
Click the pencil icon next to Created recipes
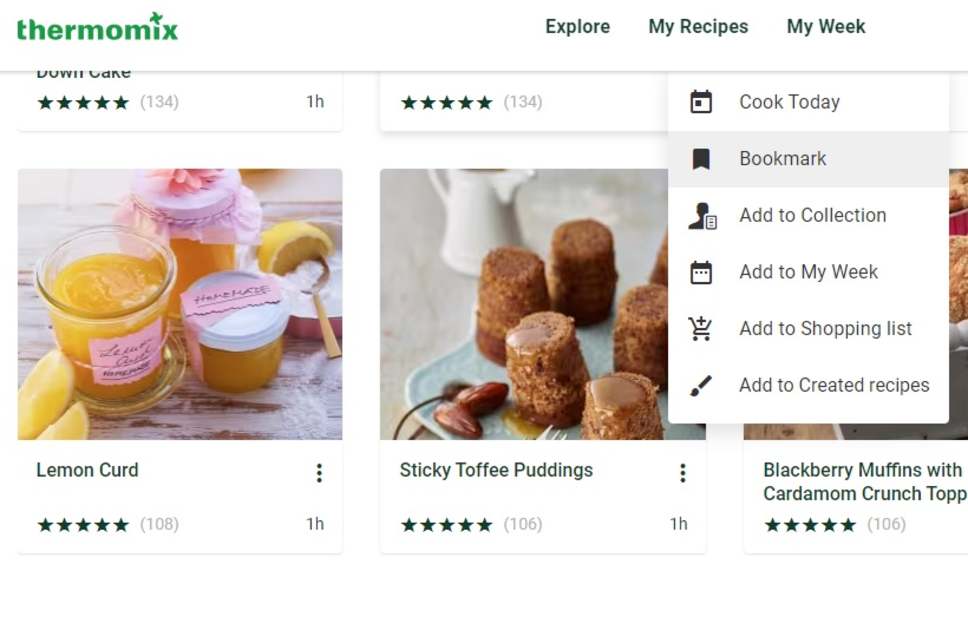click(x=702, y=384)
